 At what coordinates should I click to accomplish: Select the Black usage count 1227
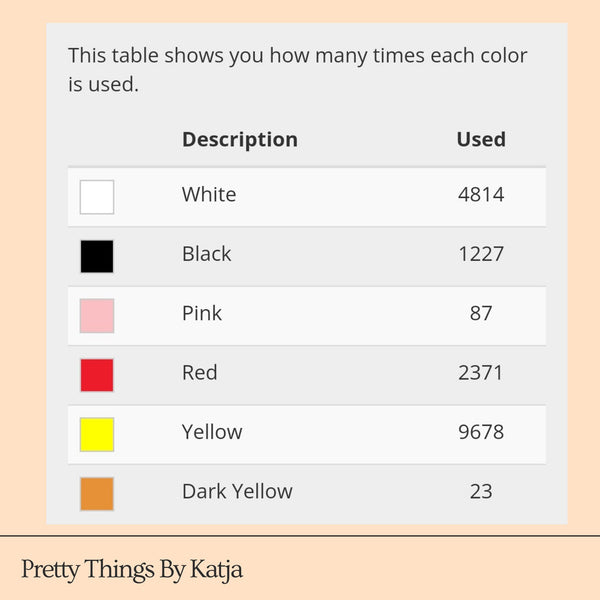click(x=481, y=254)
